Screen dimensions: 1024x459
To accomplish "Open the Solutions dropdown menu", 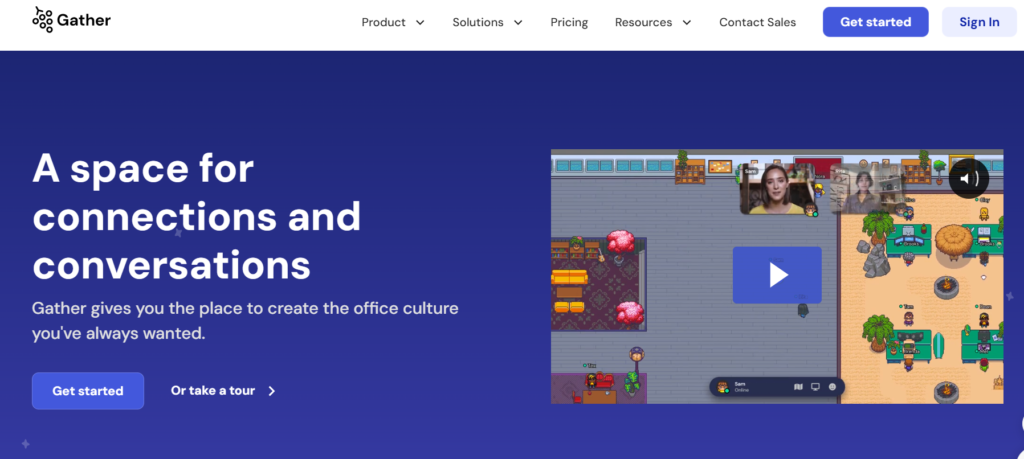I will pos(487,22).
